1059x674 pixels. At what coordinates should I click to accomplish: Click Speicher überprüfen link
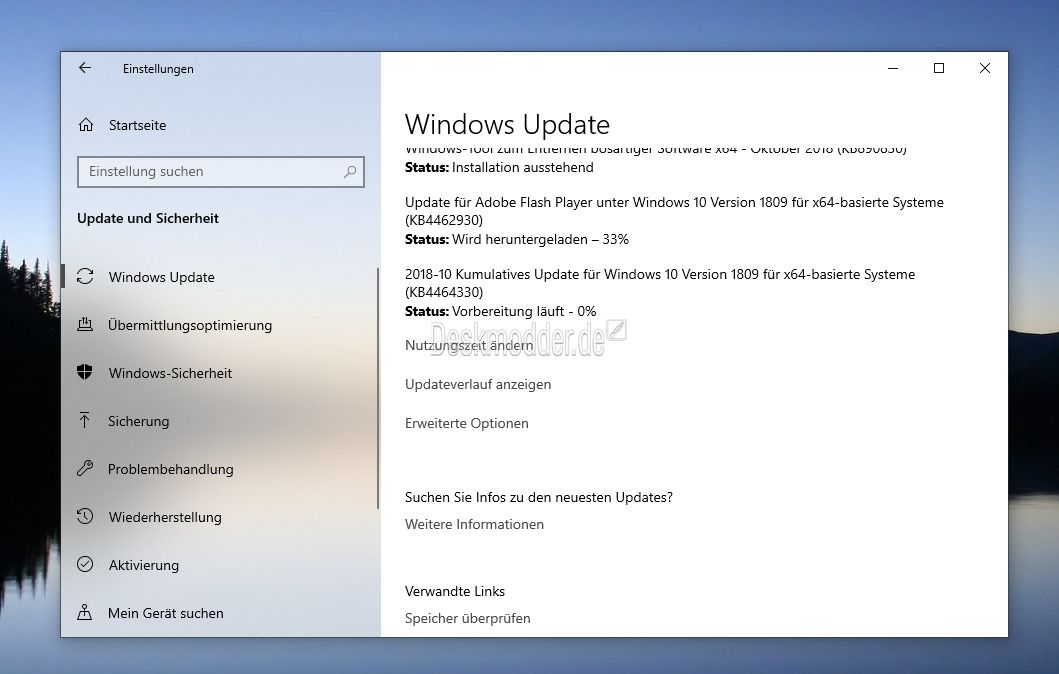pos(467,618)
